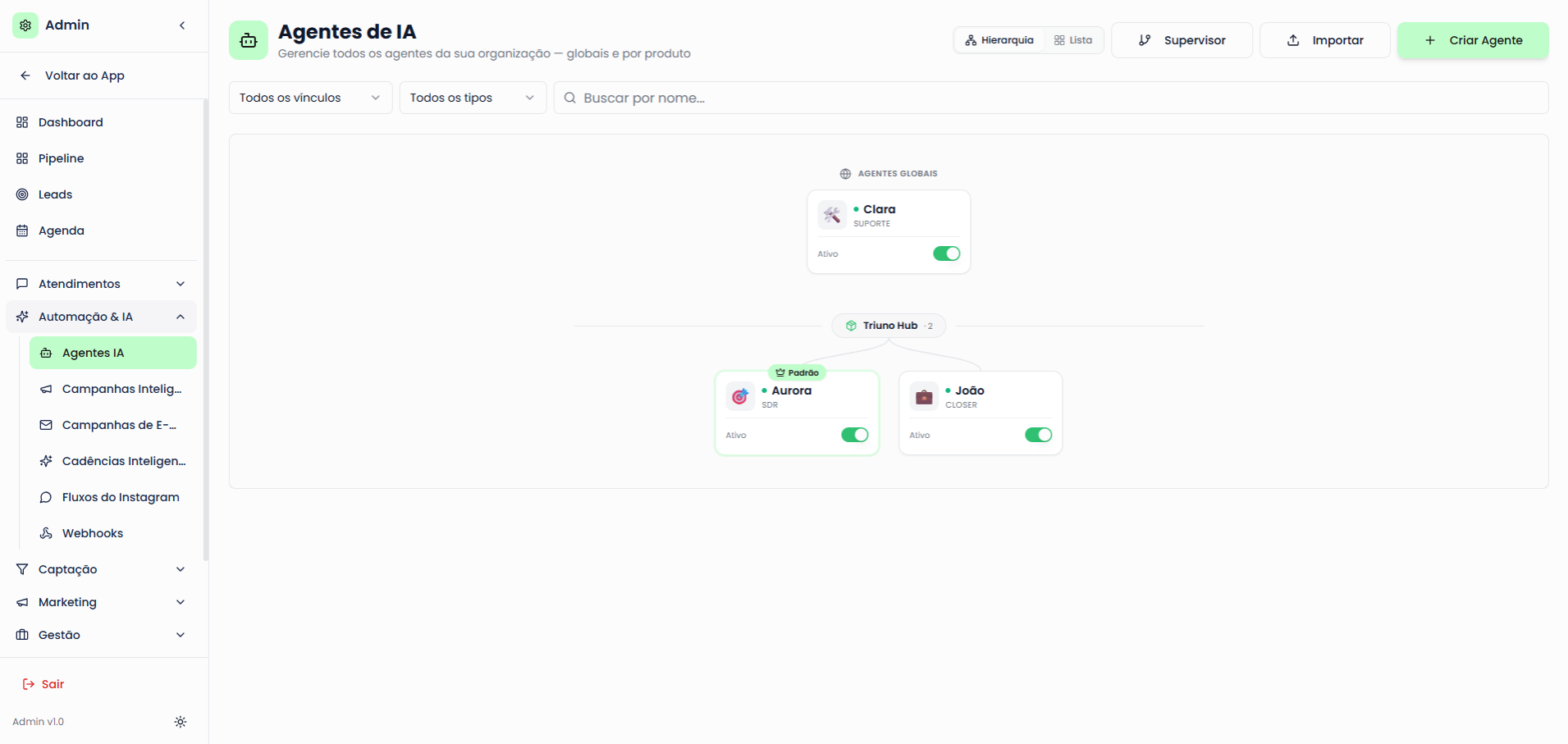
Task: Expand the Captação menu section
Action: click(x=102, y=569)
